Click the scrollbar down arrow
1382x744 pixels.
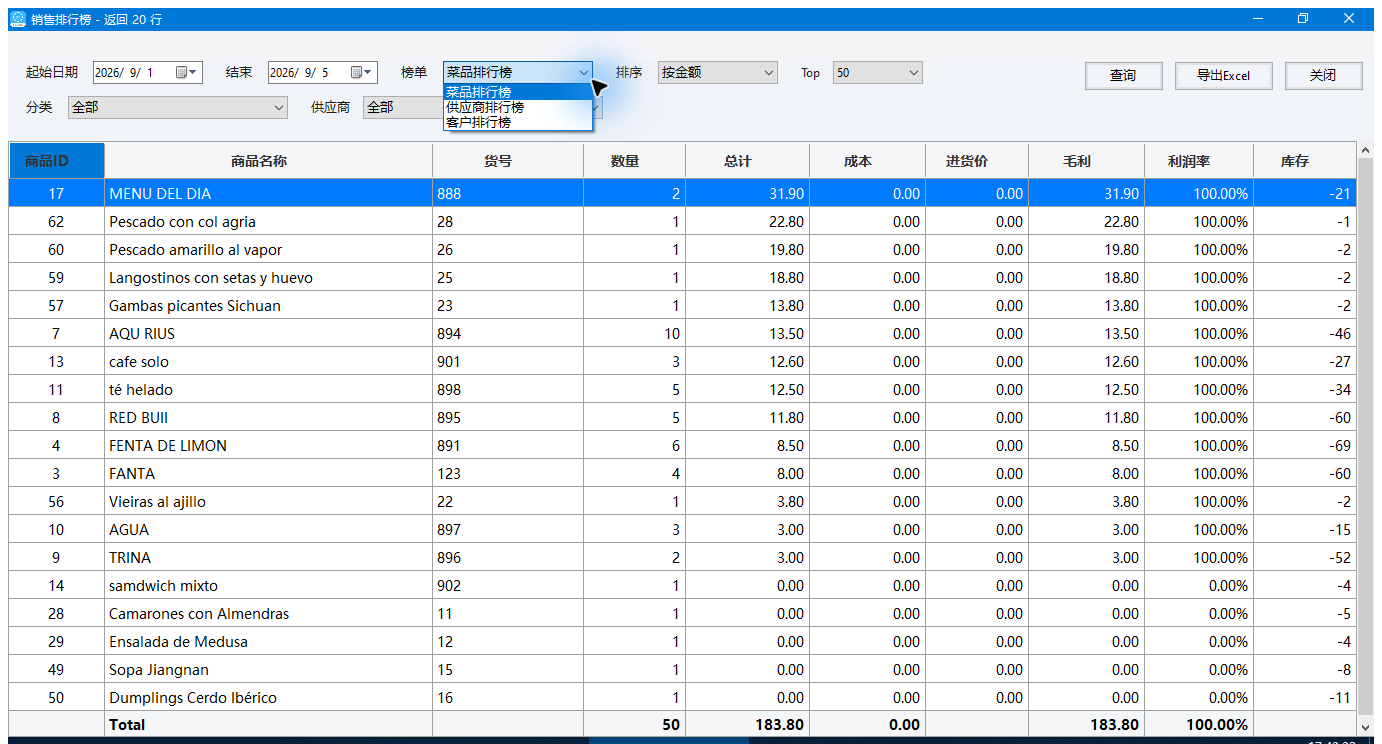coord(1365,728)
